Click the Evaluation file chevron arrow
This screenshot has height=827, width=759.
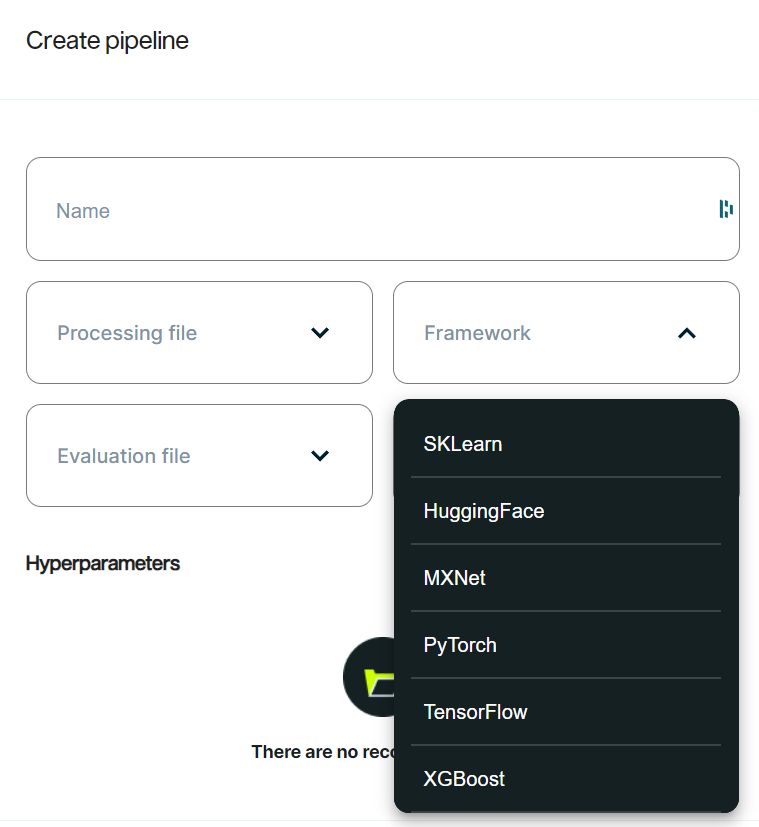[320, 456]
